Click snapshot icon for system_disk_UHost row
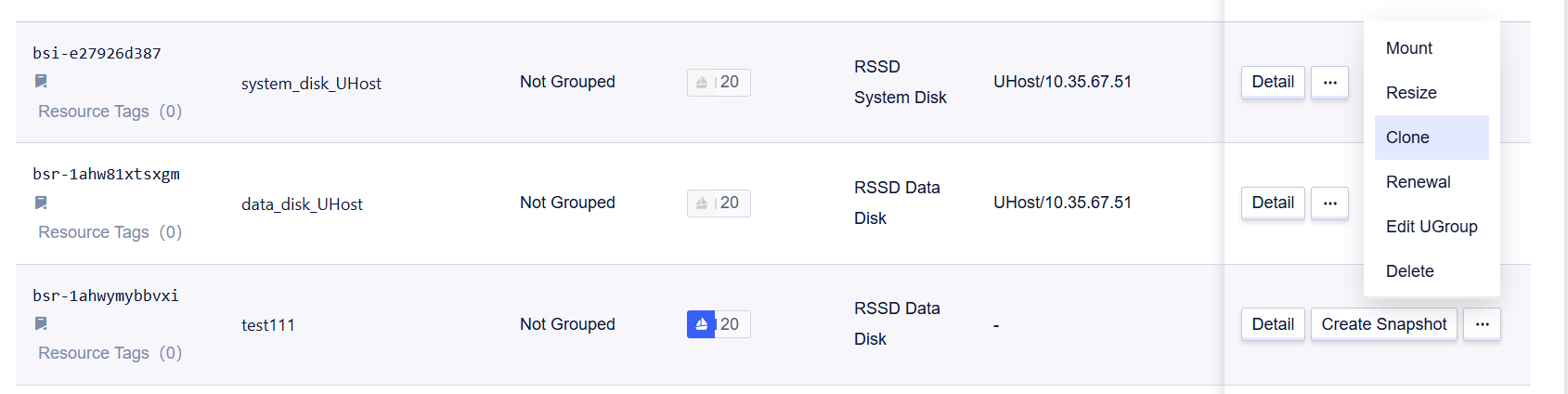Viewport: 1568px width, 394px height. (x=701, y=83)
